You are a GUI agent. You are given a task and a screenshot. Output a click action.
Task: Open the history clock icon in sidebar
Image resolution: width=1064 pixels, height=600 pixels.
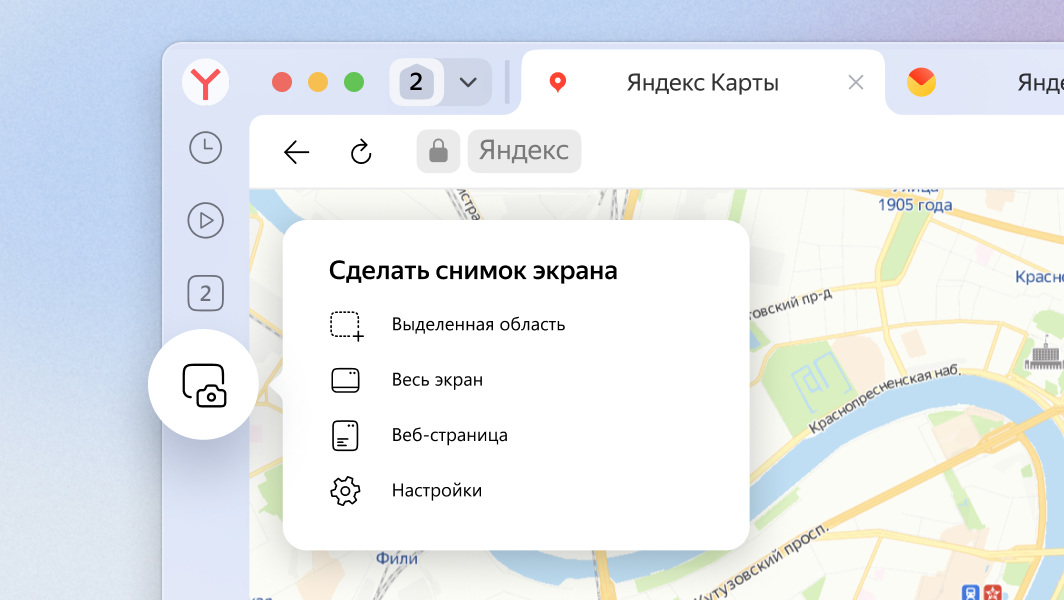[x=206, y=148]
